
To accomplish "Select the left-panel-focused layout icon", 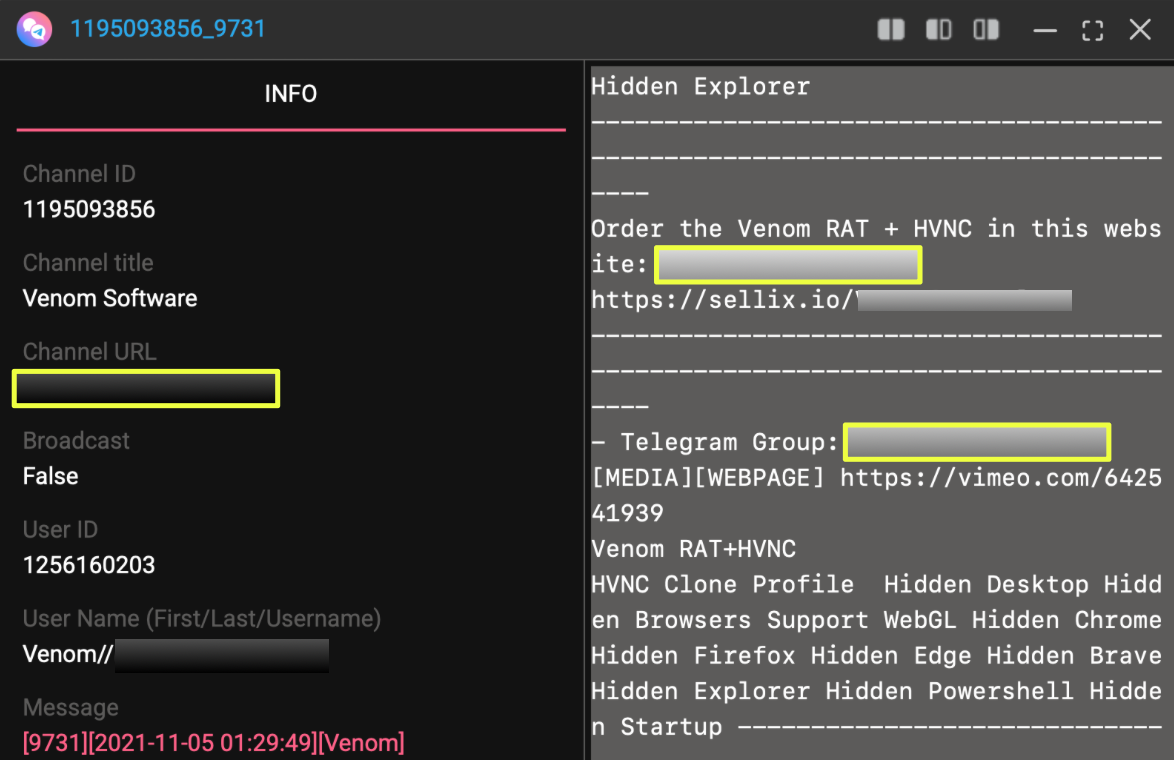I will pyautogui.click(x=938, y=30).
